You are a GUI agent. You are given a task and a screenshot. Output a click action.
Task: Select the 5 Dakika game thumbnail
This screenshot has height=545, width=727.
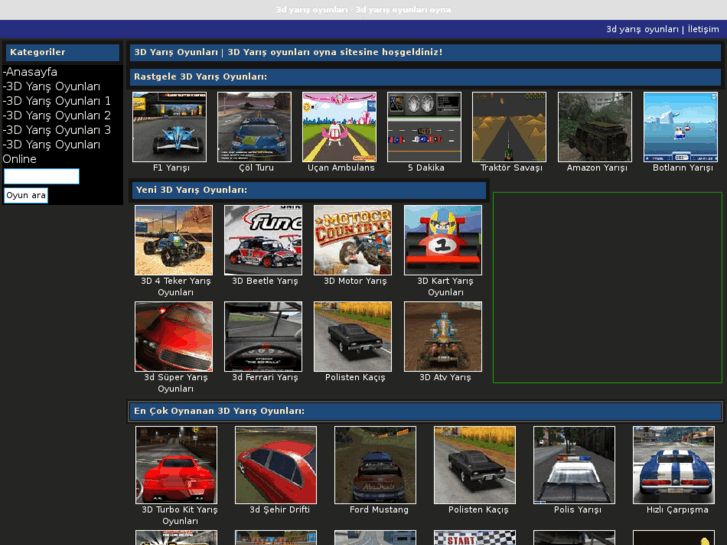[x=424, y=127]
